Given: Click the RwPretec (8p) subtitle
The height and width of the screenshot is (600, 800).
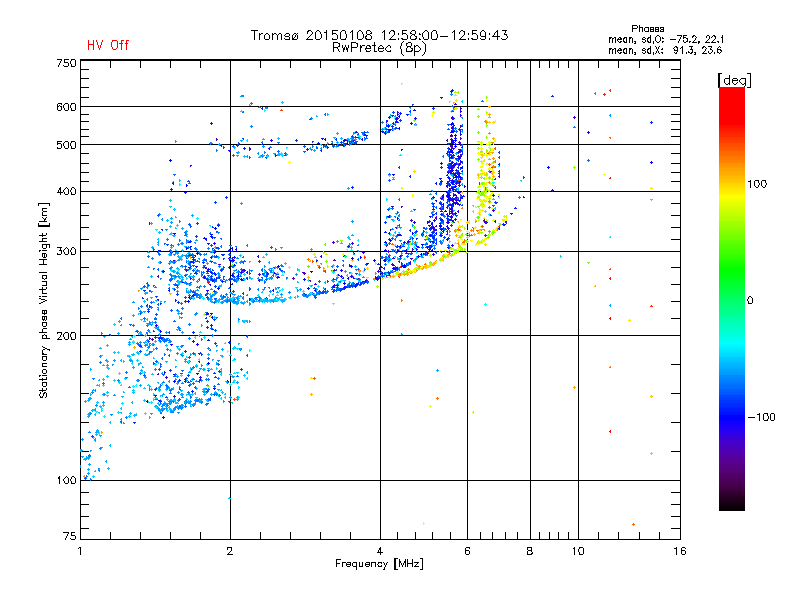Looking at the screenshot, I should (x=379, y=47).
